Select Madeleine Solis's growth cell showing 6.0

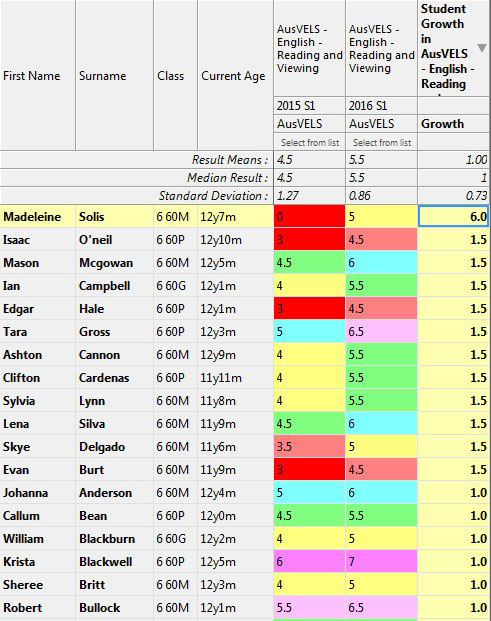pos(453,217)
